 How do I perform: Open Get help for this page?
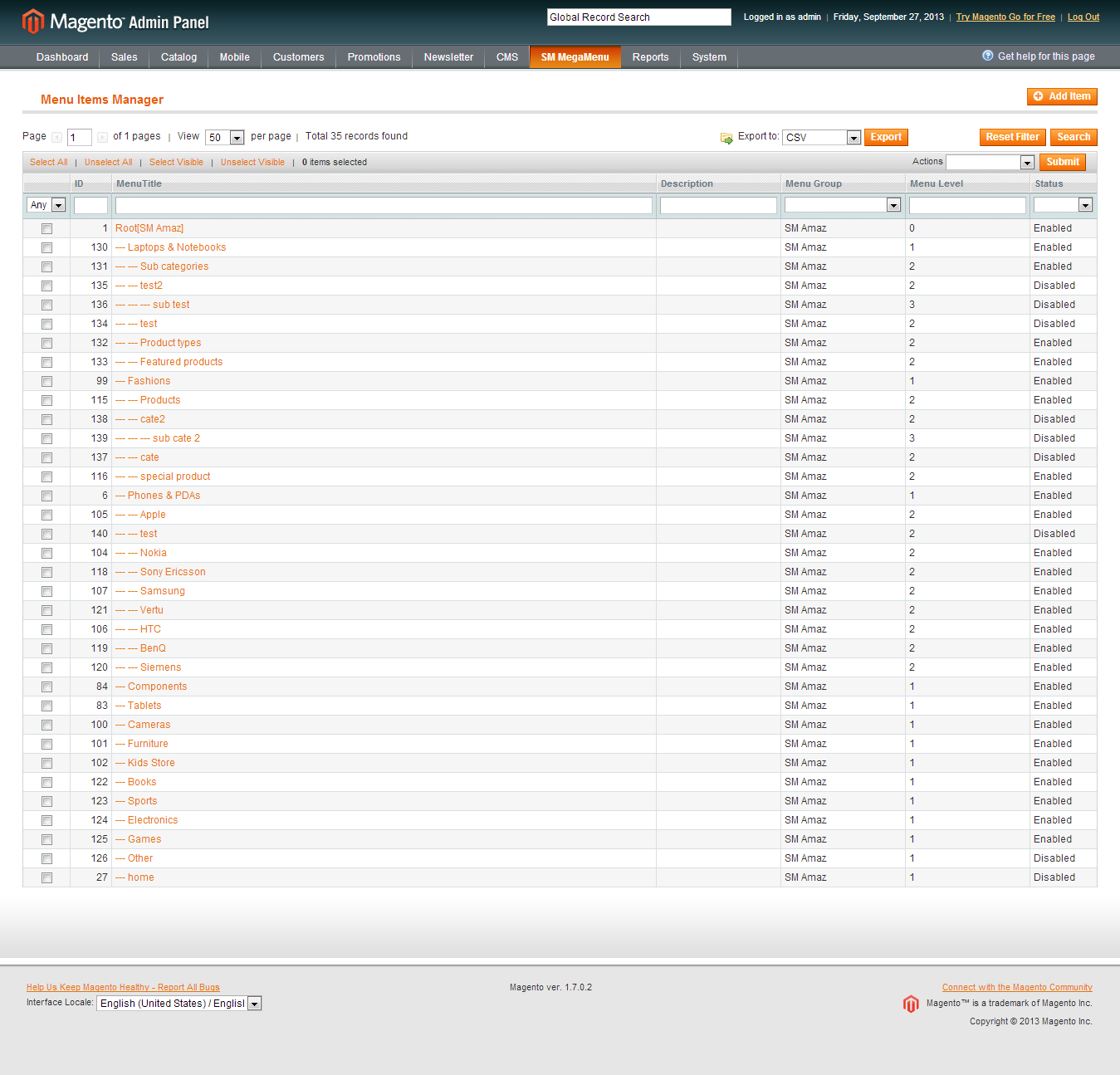pyautogui.click(x=1046, y=56)
